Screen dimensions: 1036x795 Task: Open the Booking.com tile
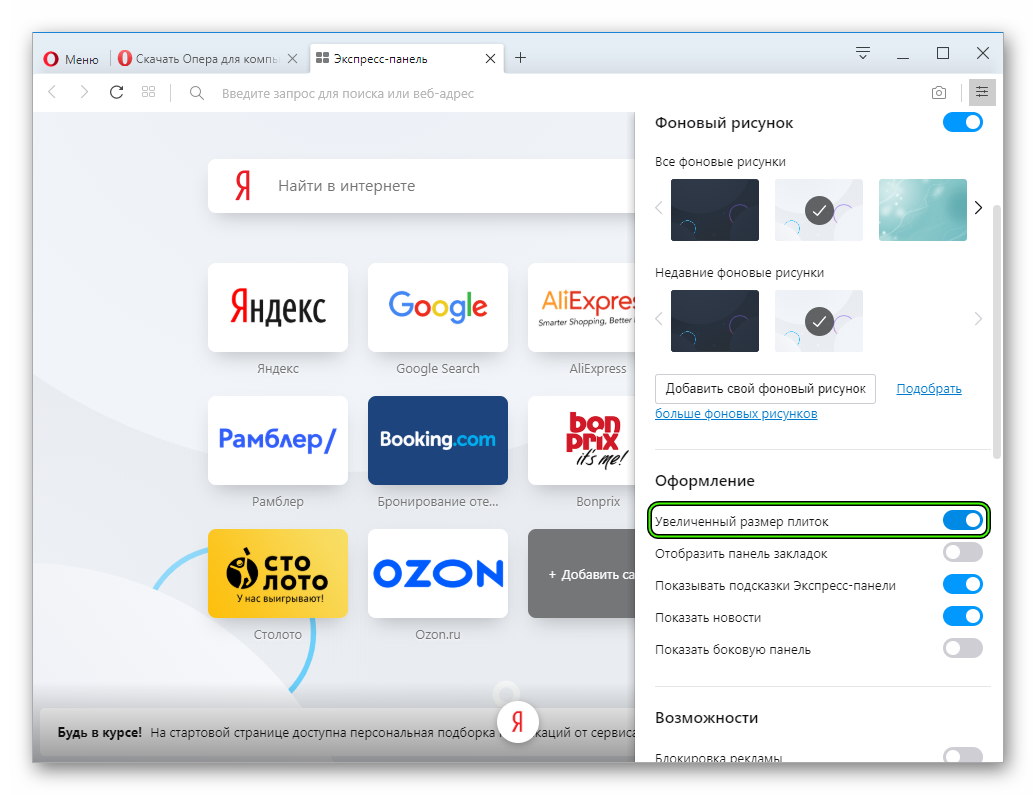[437, 440]
